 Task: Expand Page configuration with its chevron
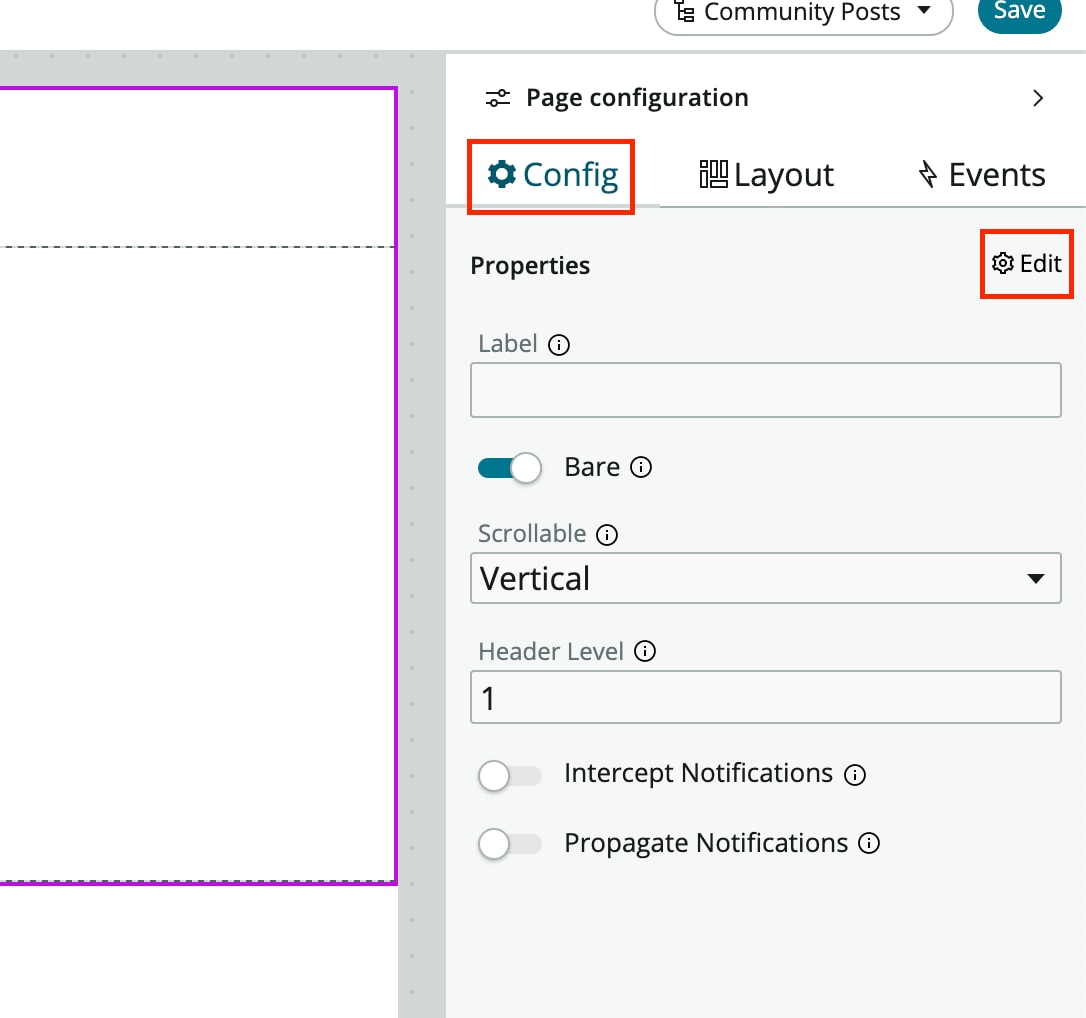pyautogui.click(x=1038, y=97)
